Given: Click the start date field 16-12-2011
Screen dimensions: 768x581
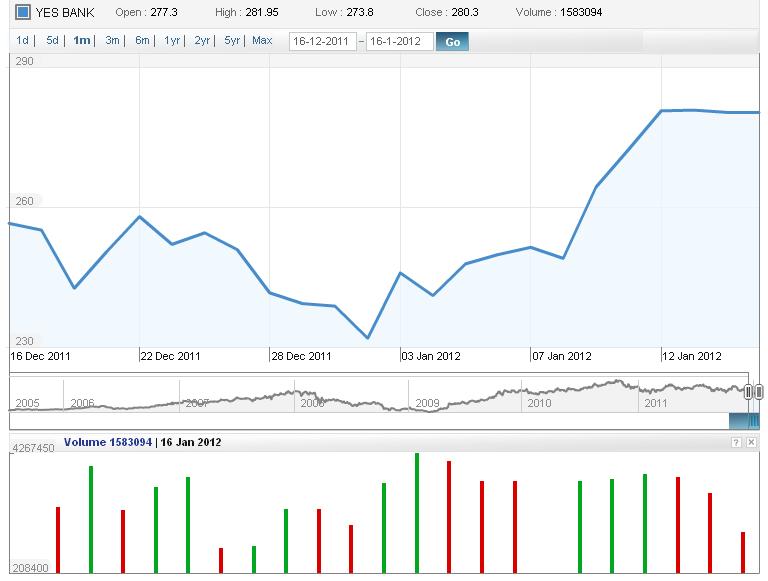Looking at the screenshot, I should pos(322,42).
